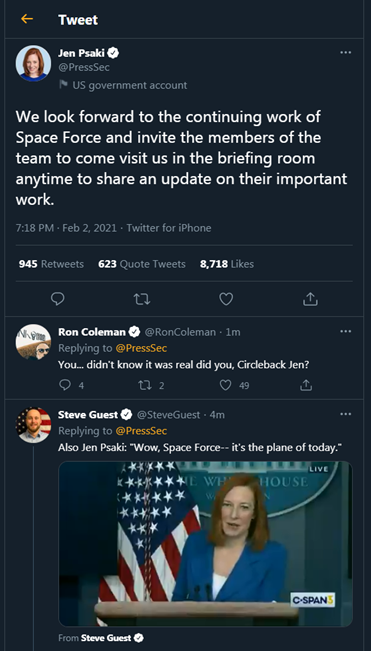Screen dimensions: 371x651
Task: Open Ron Coleman's profile avatar
Action: [x=33, y=342]
